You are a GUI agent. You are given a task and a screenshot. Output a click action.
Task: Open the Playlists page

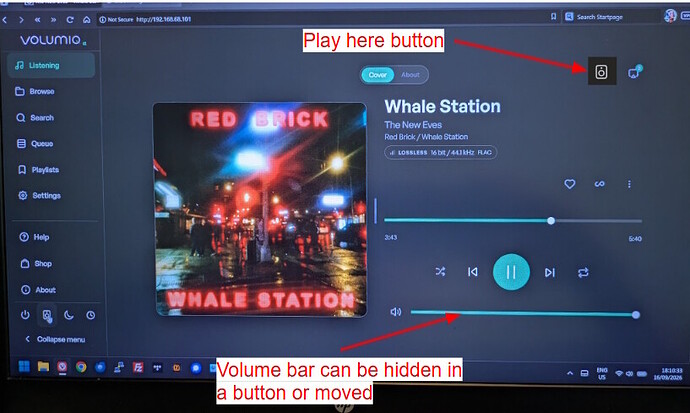[x=38, y=170]
